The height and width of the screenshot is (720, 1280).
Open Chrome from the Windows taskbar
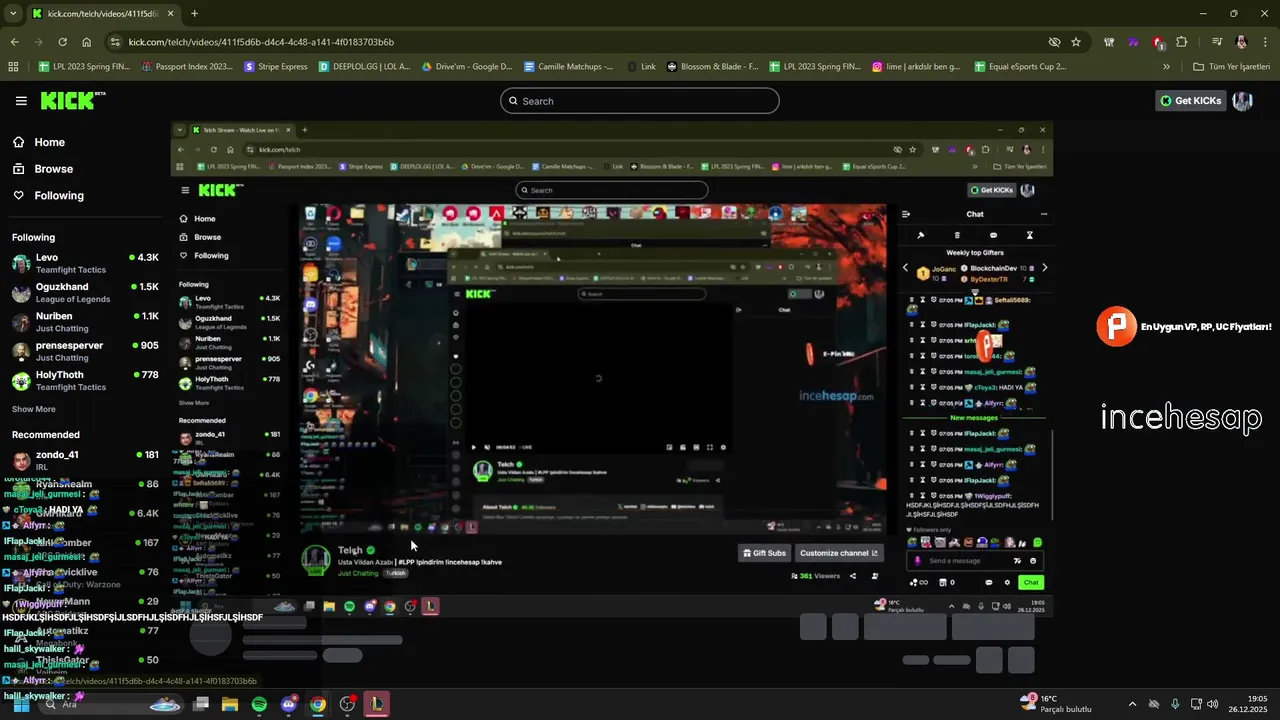tap(318, 704)
